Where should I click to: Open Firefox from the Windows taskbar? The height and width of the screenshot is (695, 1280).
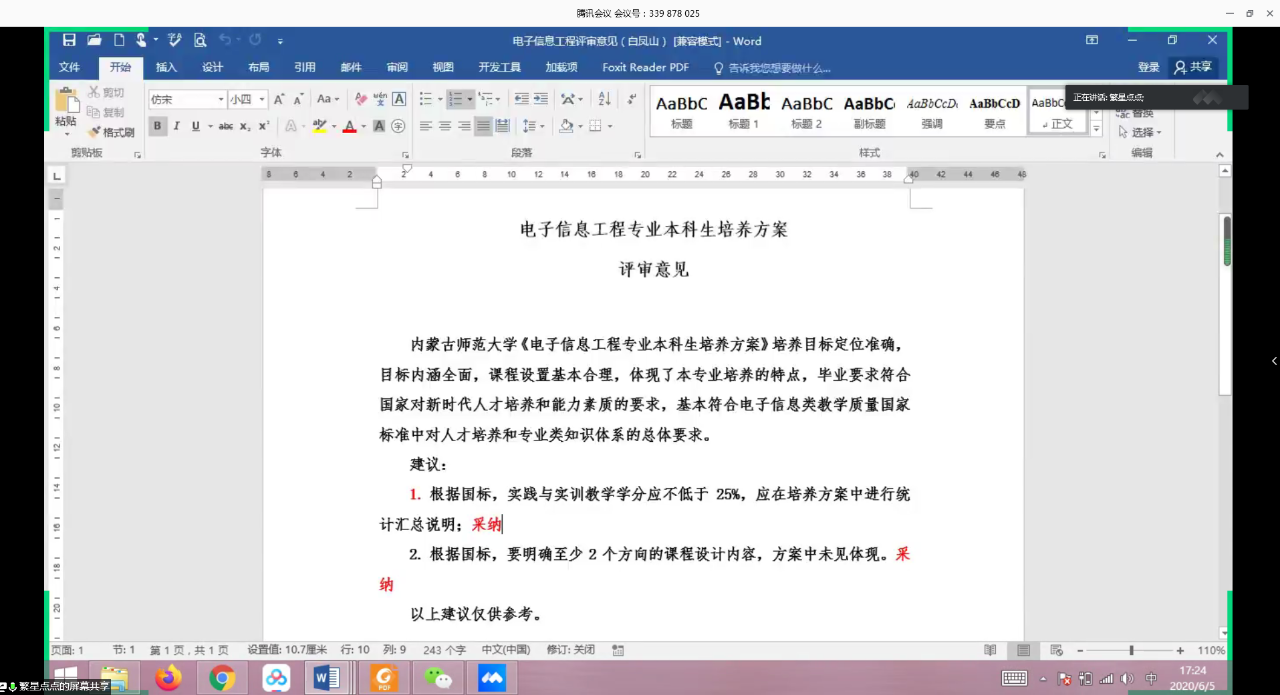[168, 678]
